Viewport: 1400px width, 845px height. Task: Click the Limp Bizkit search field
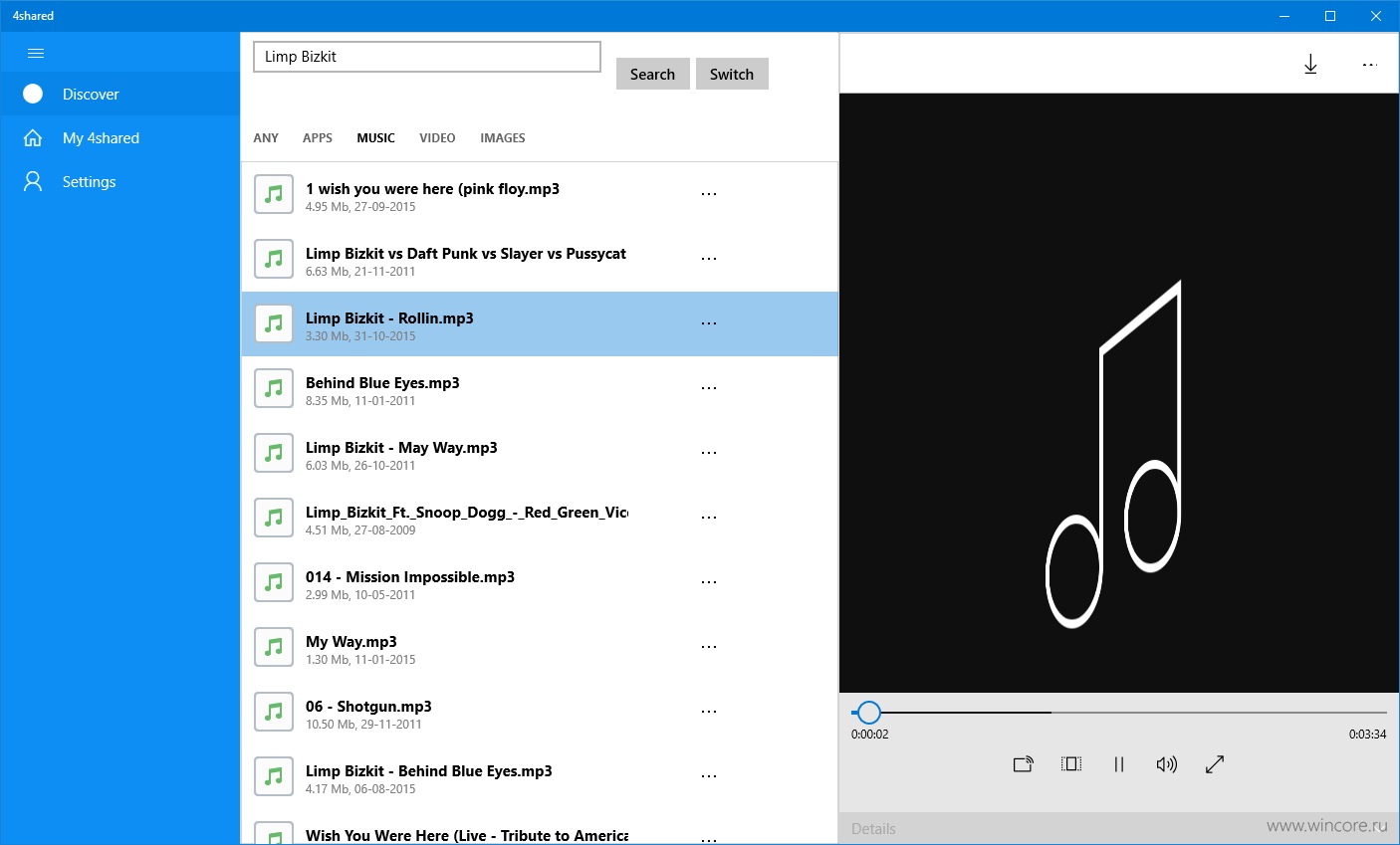point(427,57)
